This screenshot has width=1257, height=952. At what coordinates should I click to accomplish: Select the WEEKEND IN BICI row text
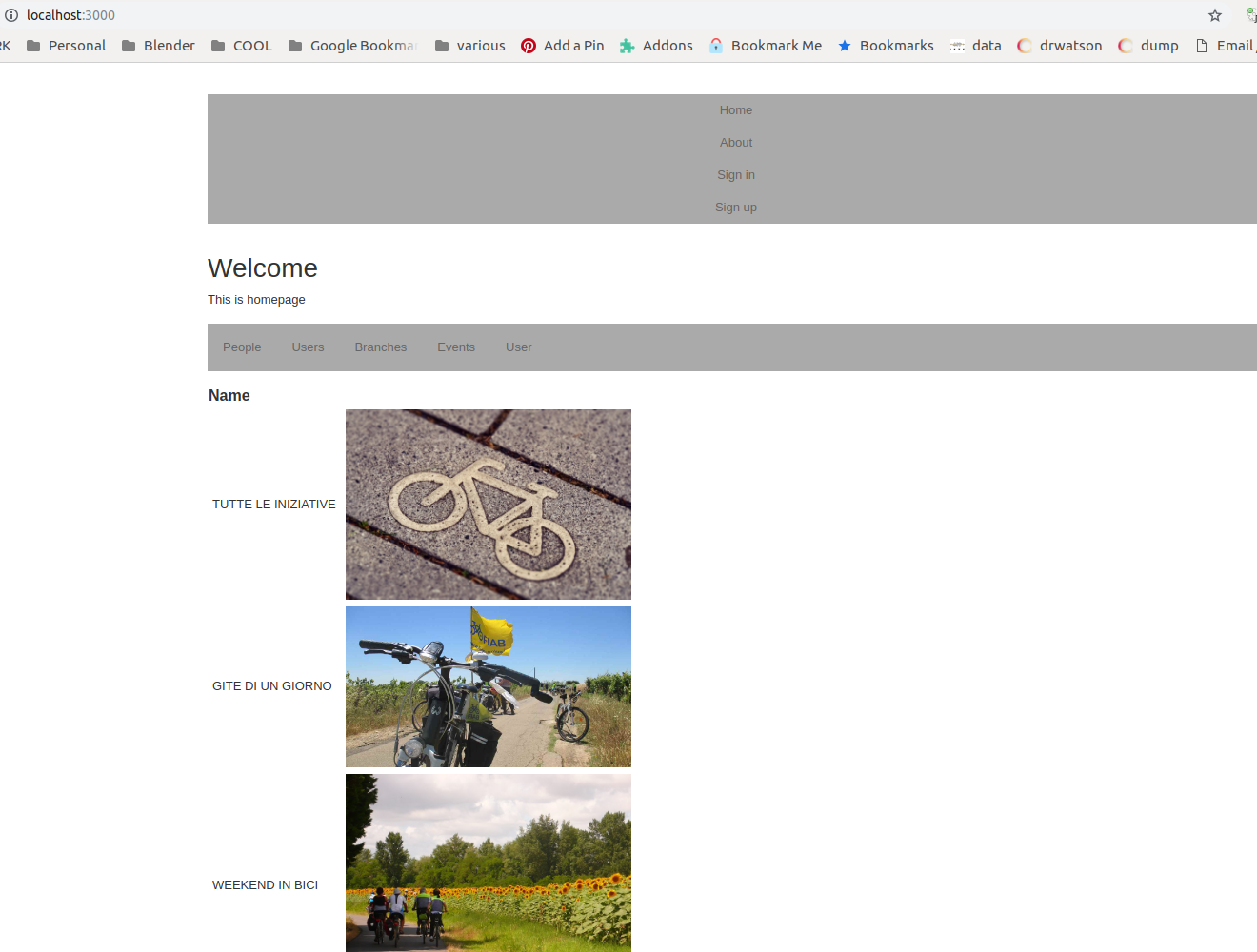[x=266, y=885]
